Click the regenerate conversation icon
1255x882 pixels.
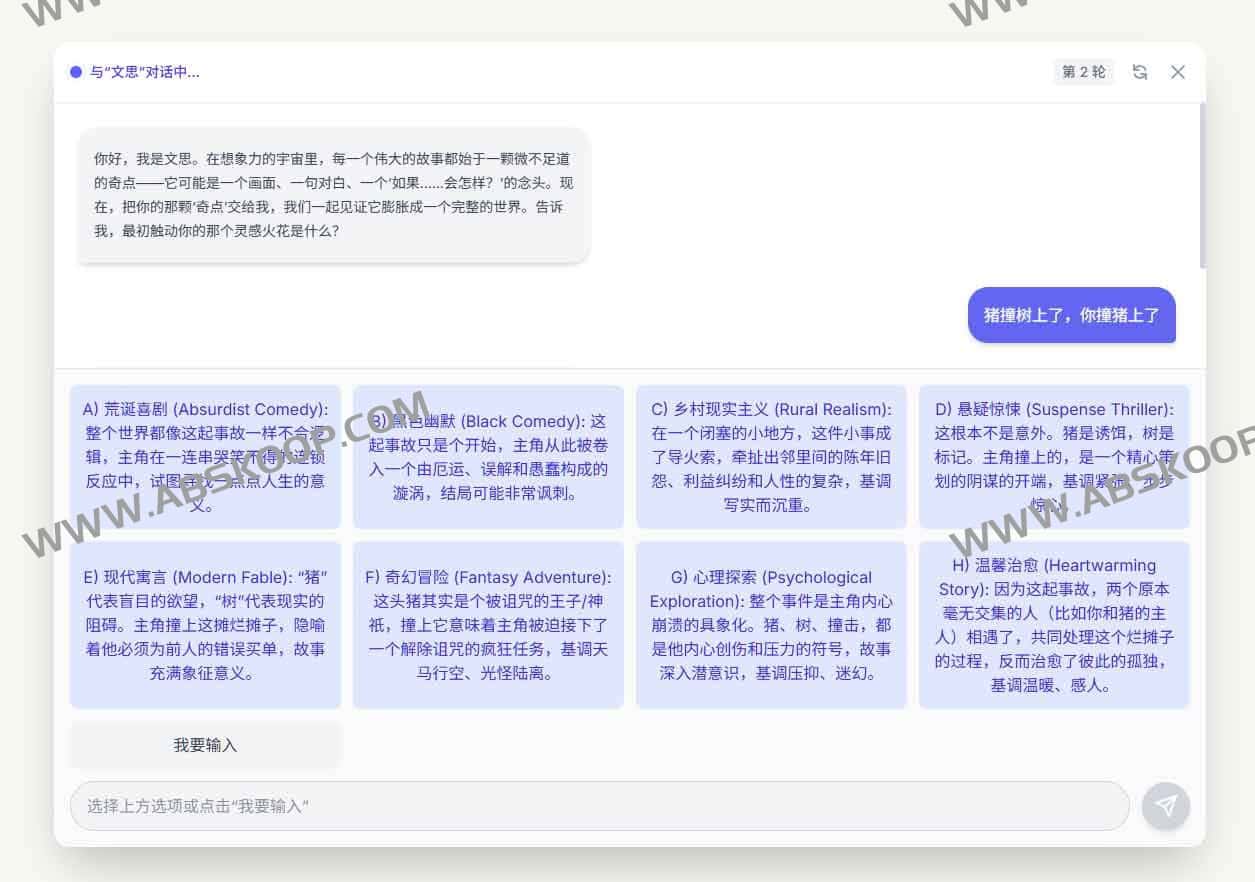pos(1140,72)
